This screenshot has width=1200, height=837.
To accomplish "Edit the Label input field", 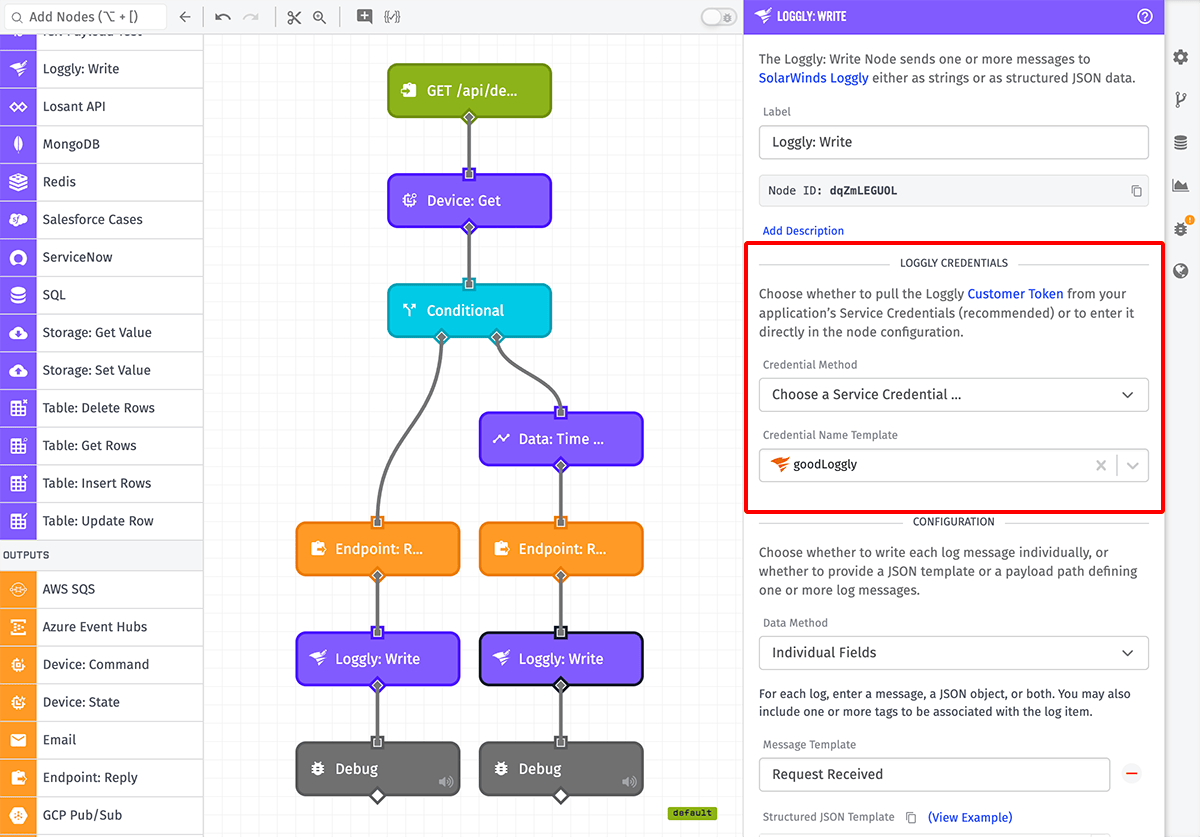I will (953, 142).
